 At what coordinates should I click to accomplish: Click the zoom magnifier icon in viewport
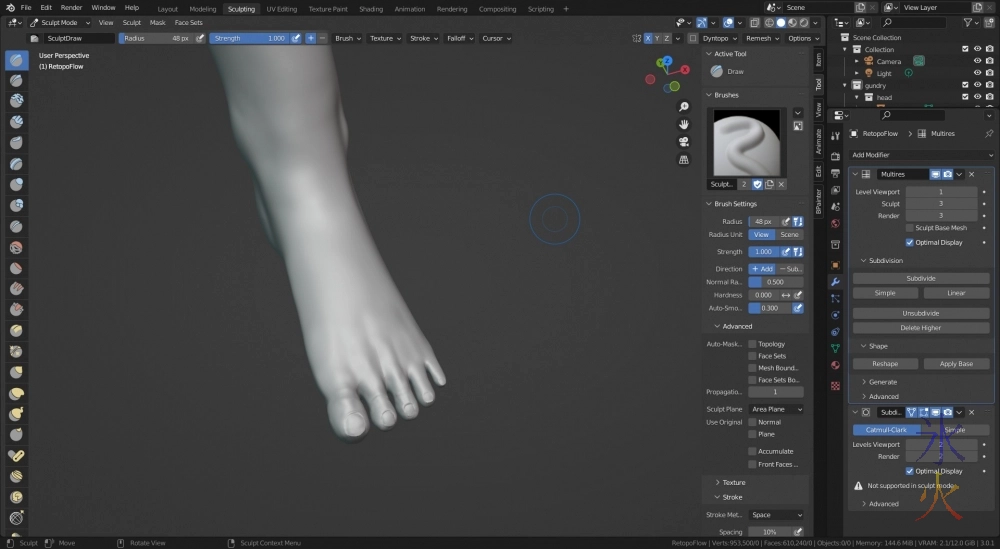click(x=684, y=107)
